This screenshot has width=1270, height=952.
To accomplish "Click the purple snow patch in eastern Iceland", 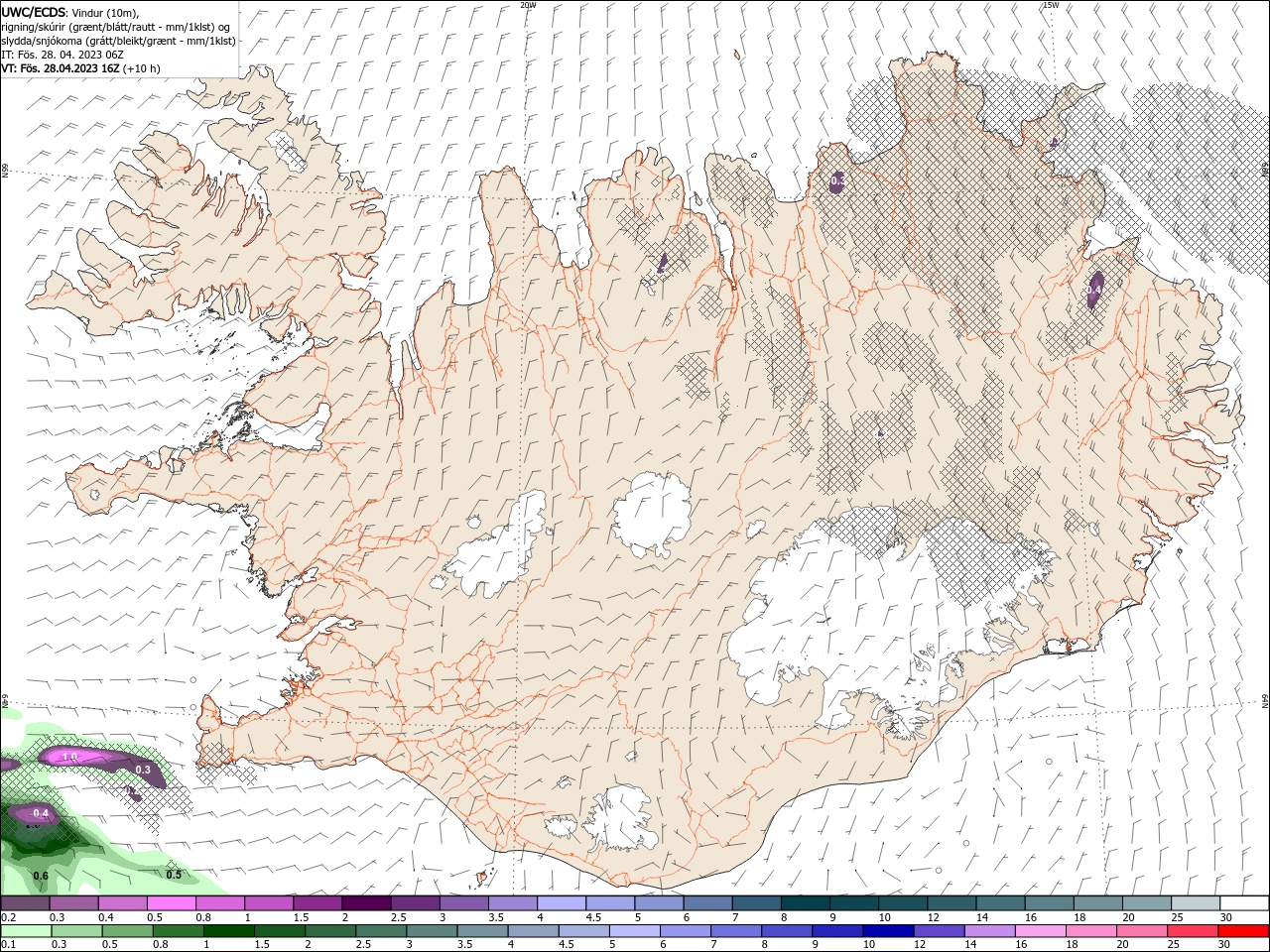I will coord(1096,290).
